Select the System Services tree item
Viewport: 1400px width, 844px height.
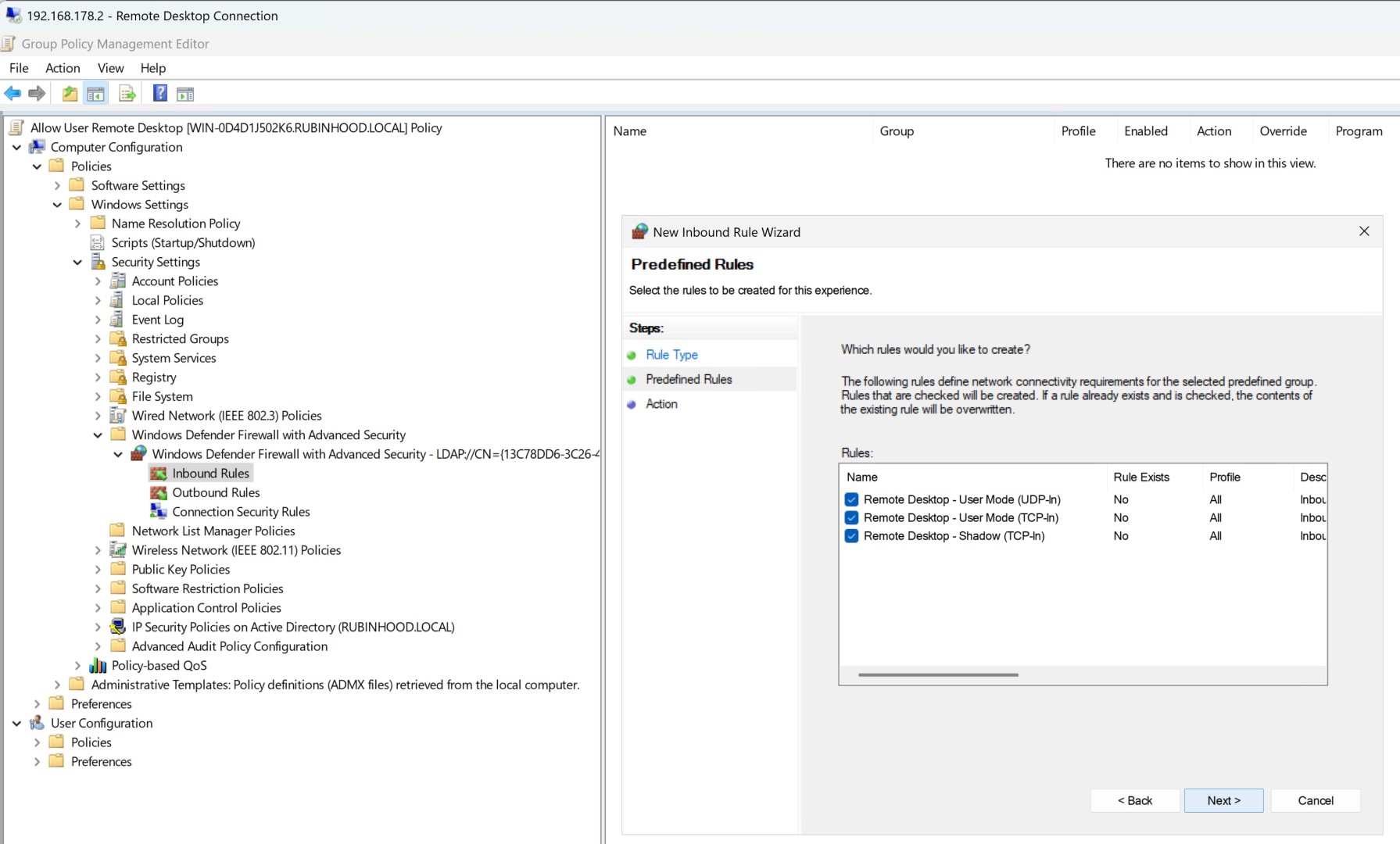coord(174,358)
